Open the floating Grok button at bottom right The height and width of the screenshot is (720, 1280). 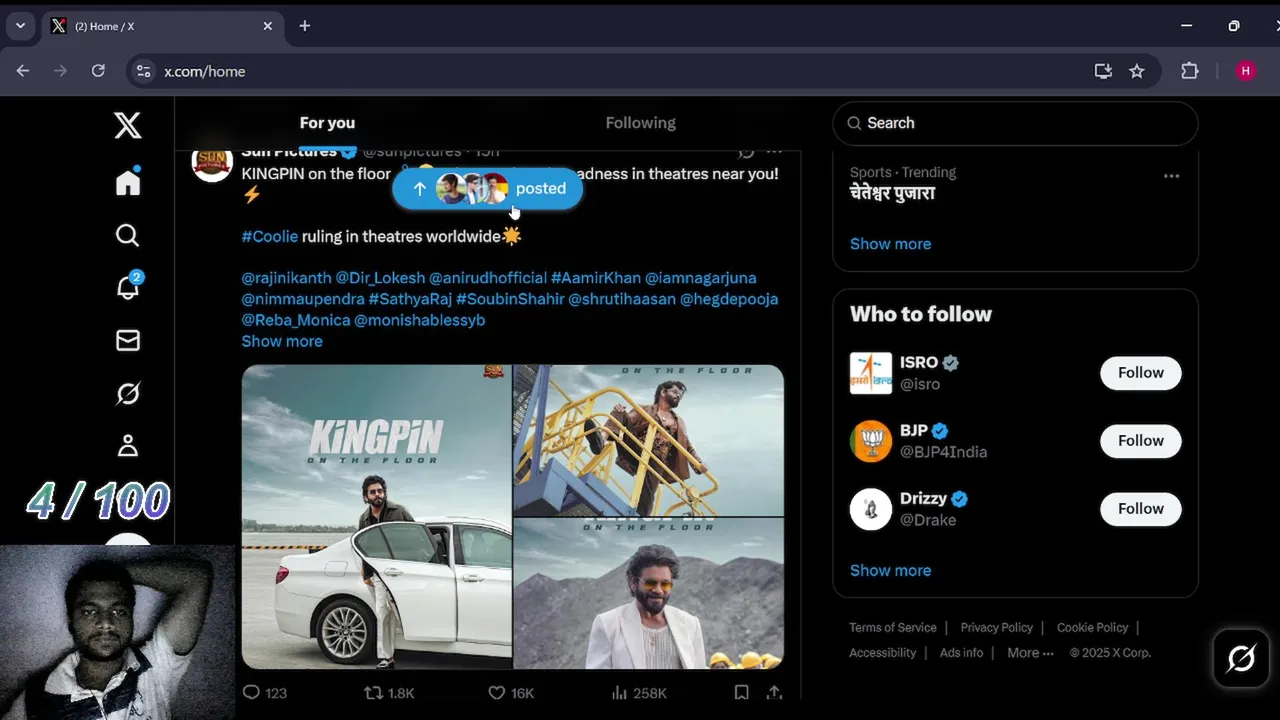tap(1241, 659)
